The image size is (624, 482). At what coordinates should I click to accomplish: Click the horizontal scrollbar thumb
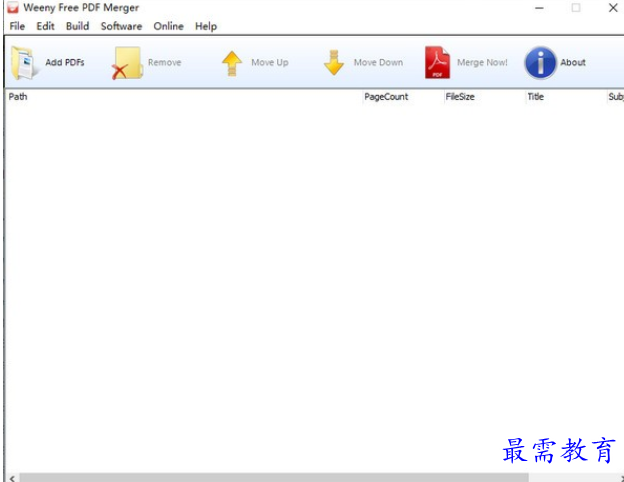(x=274, y=478)
